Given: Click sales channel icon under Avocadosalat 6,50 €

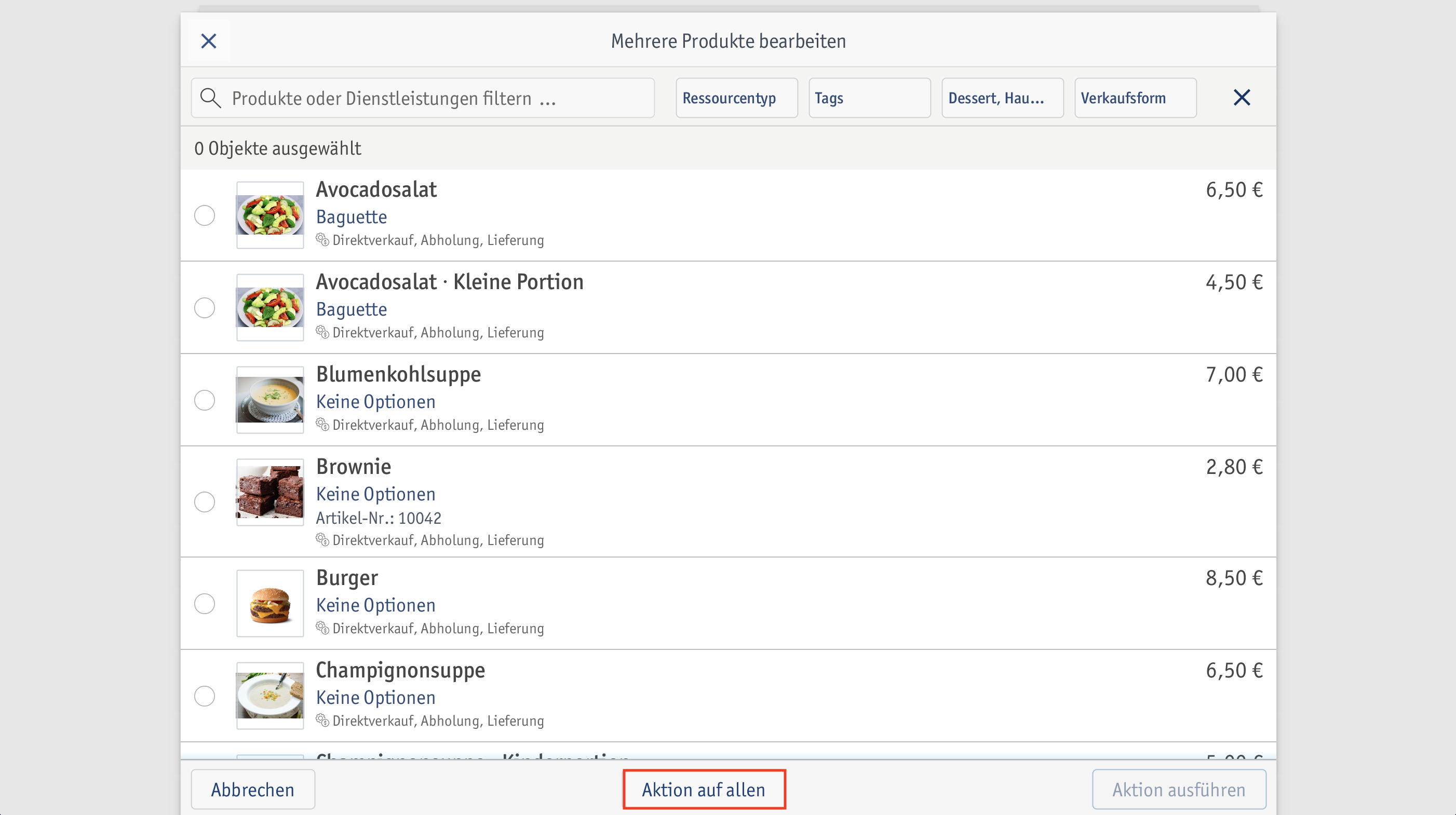Looking at the screenshot, I should [x=322, y=240].
